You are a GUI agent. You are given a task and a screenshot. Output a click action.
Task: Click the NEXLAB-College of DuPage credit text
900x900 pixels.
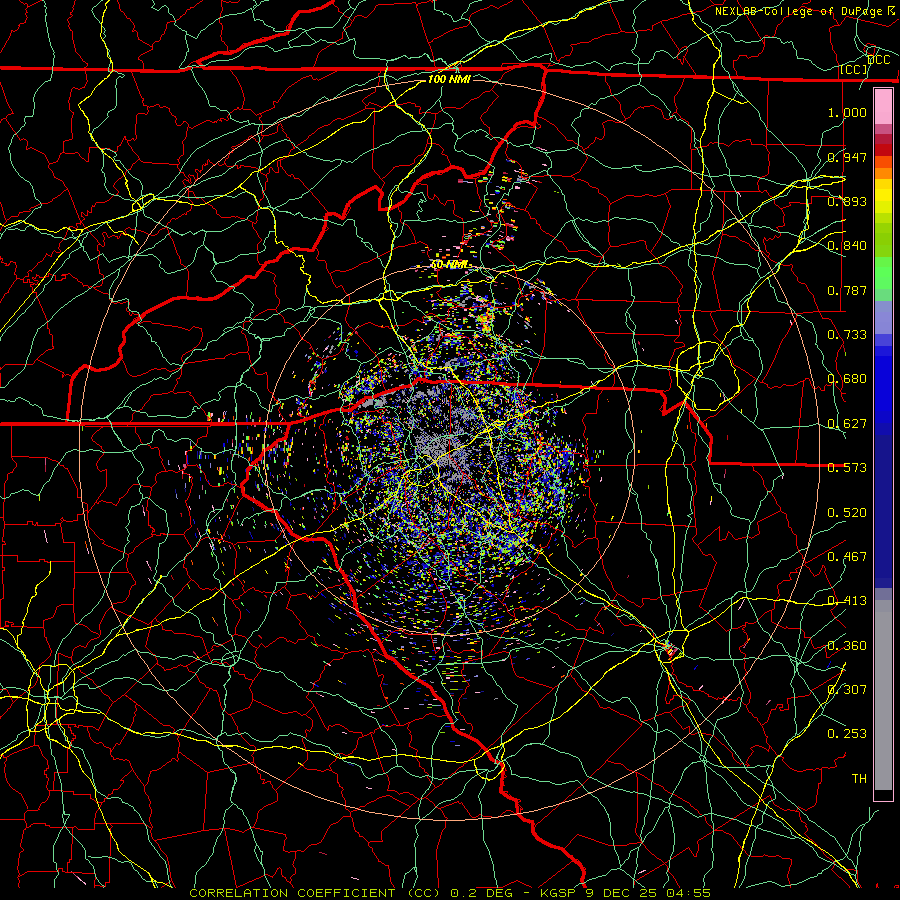(799, 11)
